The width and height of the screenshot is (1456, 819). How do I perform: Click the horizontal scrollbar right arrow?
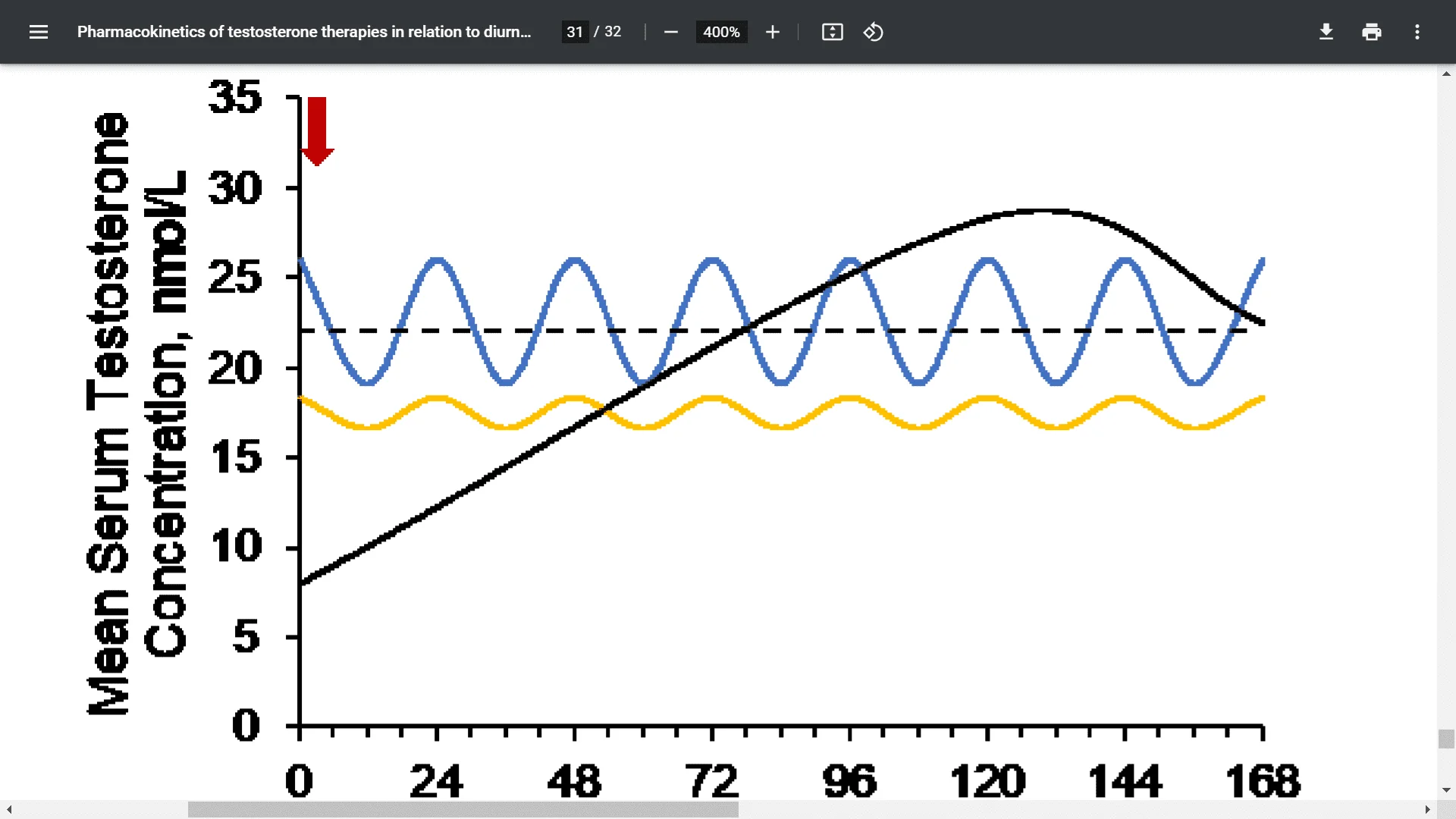[x=1427, y=810]
